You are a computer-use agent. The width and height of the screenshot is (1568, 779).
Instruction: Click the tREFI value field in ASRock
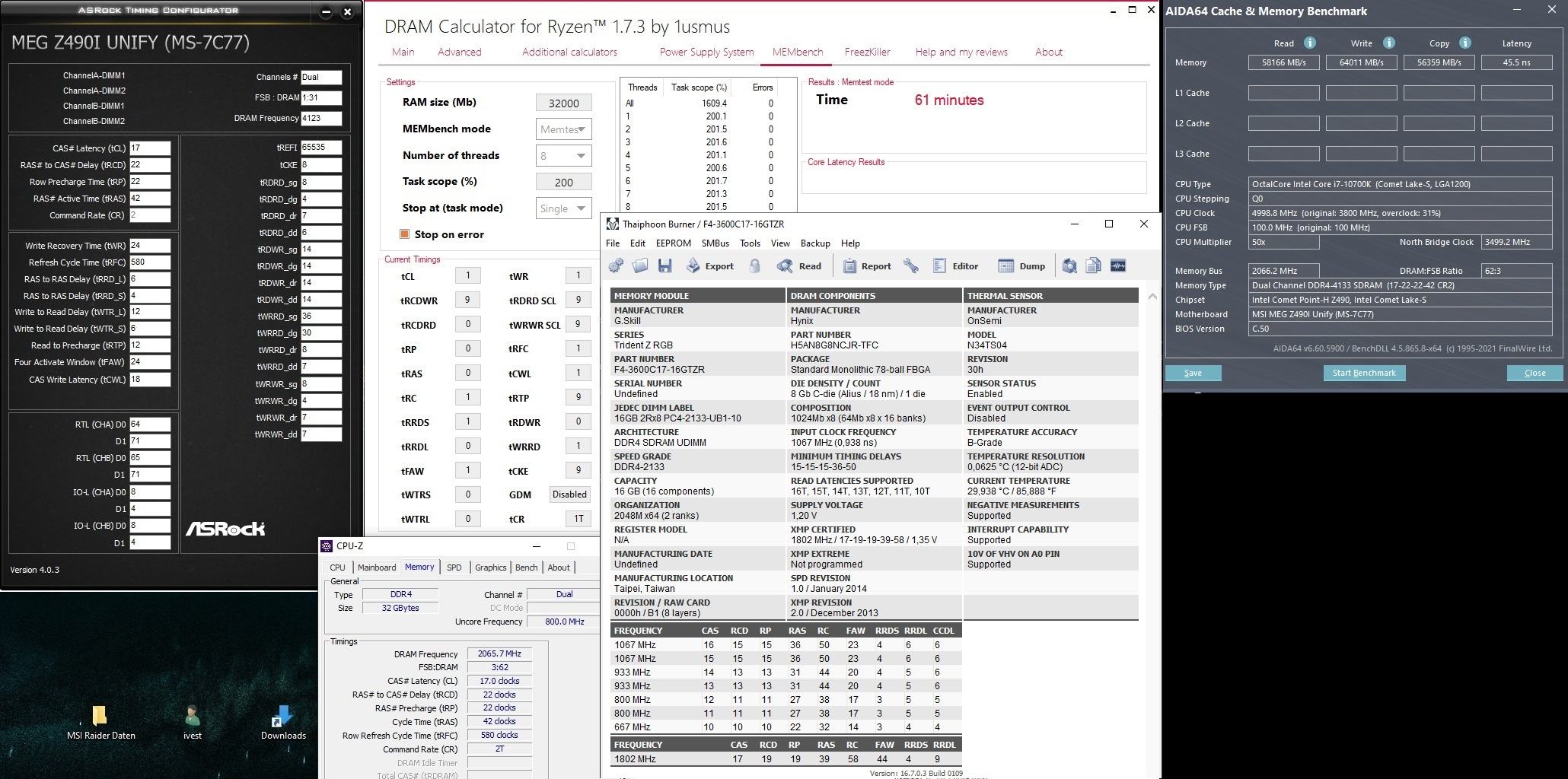(321, 148)
